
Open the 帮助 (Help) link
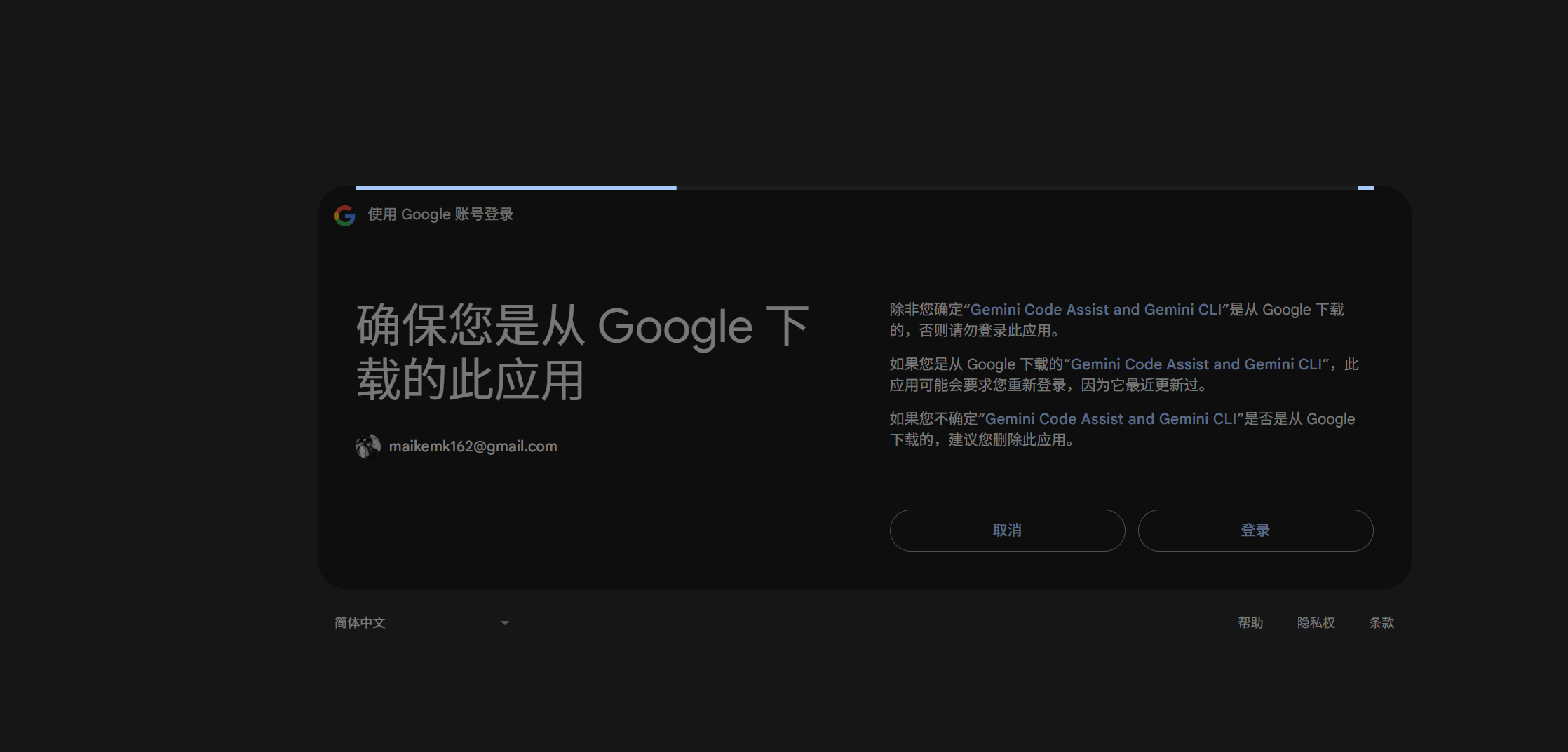click(1250, 622)
